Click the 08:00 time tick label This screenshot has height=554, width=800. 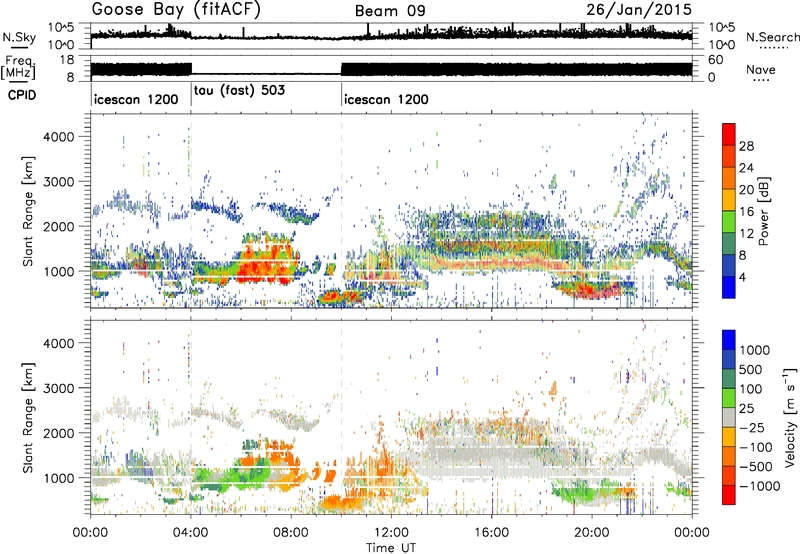[x=291, y=533]
